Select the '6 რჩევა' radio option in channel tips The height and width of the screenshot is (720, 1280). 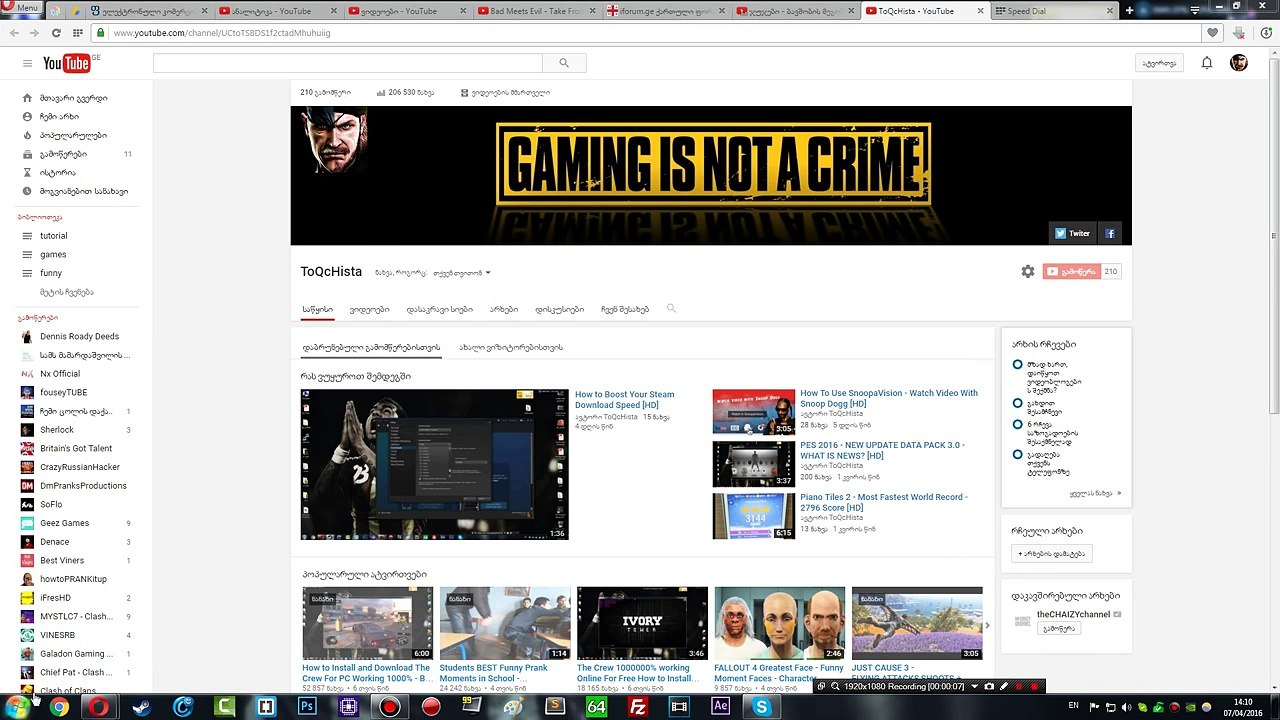pos(1017,425)
